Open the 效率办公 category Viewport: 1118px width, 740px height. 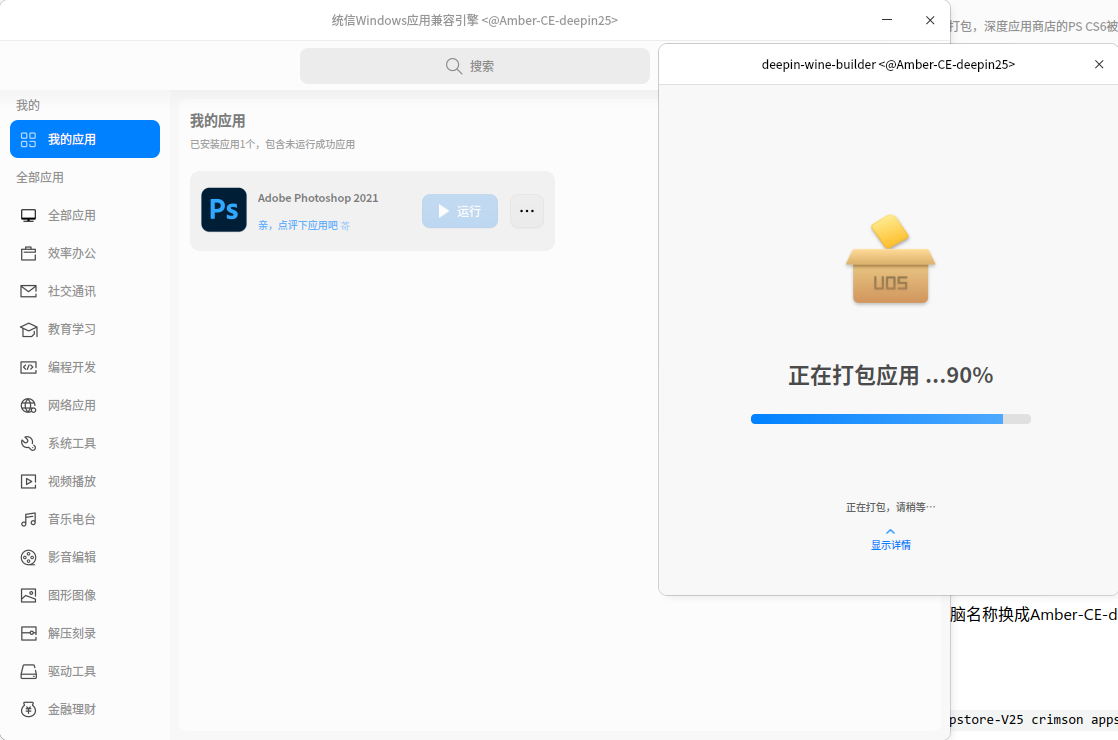(x=85, y=253)
